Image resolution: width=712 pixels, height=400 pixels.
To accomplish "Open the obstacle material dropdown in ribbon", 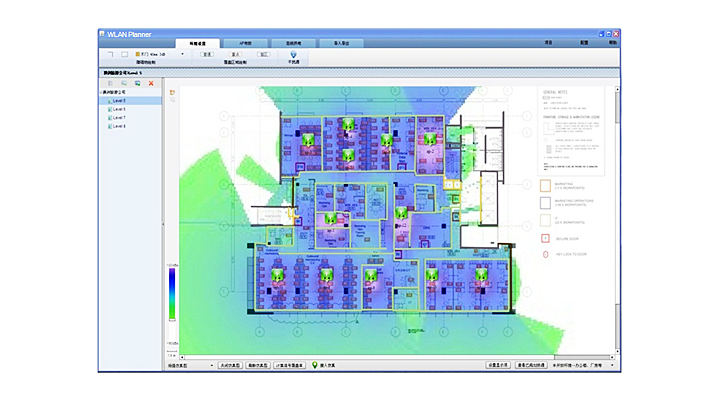I will point(181,54).
